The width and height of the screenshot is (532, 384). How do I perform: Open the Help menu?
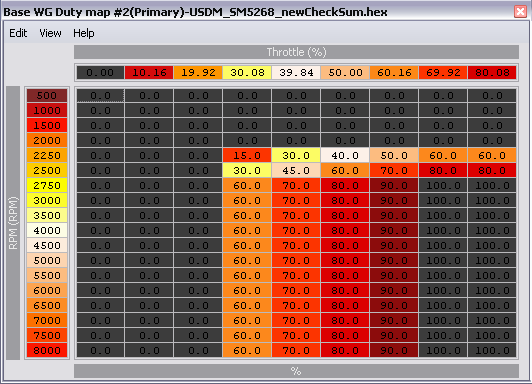(84, 33)
